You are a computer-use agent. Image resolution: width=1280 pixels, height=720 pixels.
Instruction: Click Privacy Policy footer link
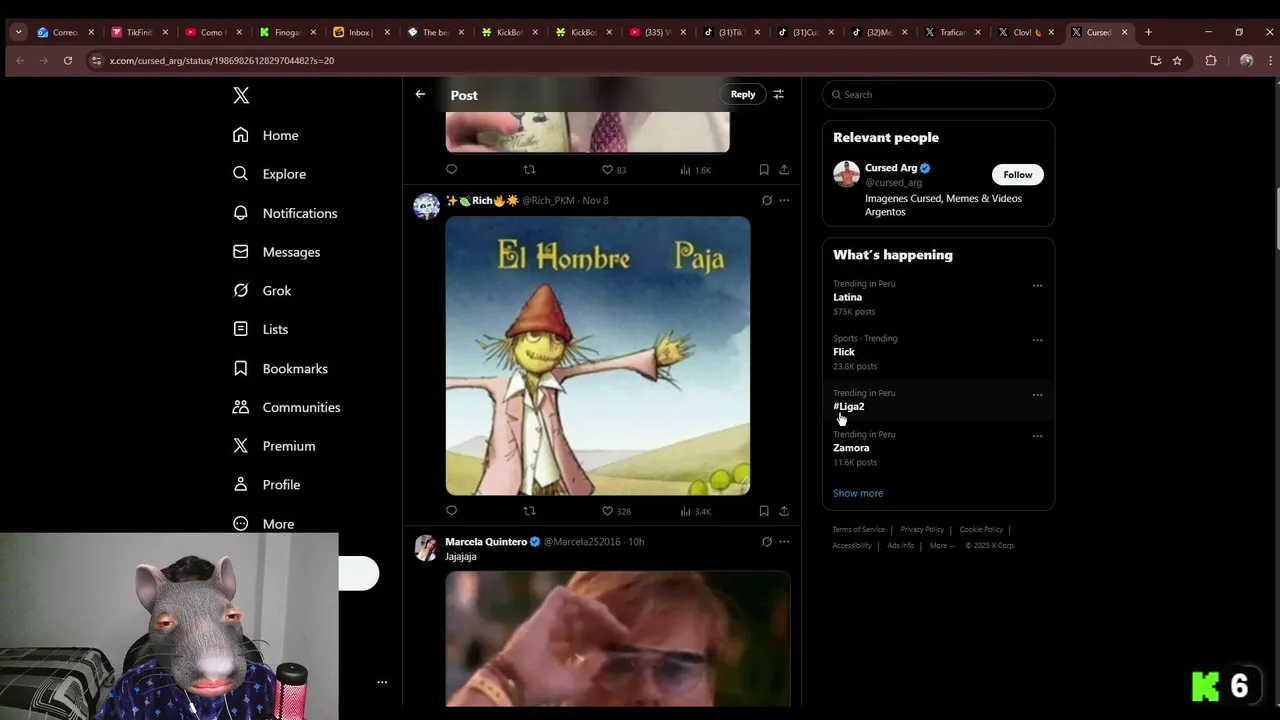pyautogui.click(x=922, y=529)
